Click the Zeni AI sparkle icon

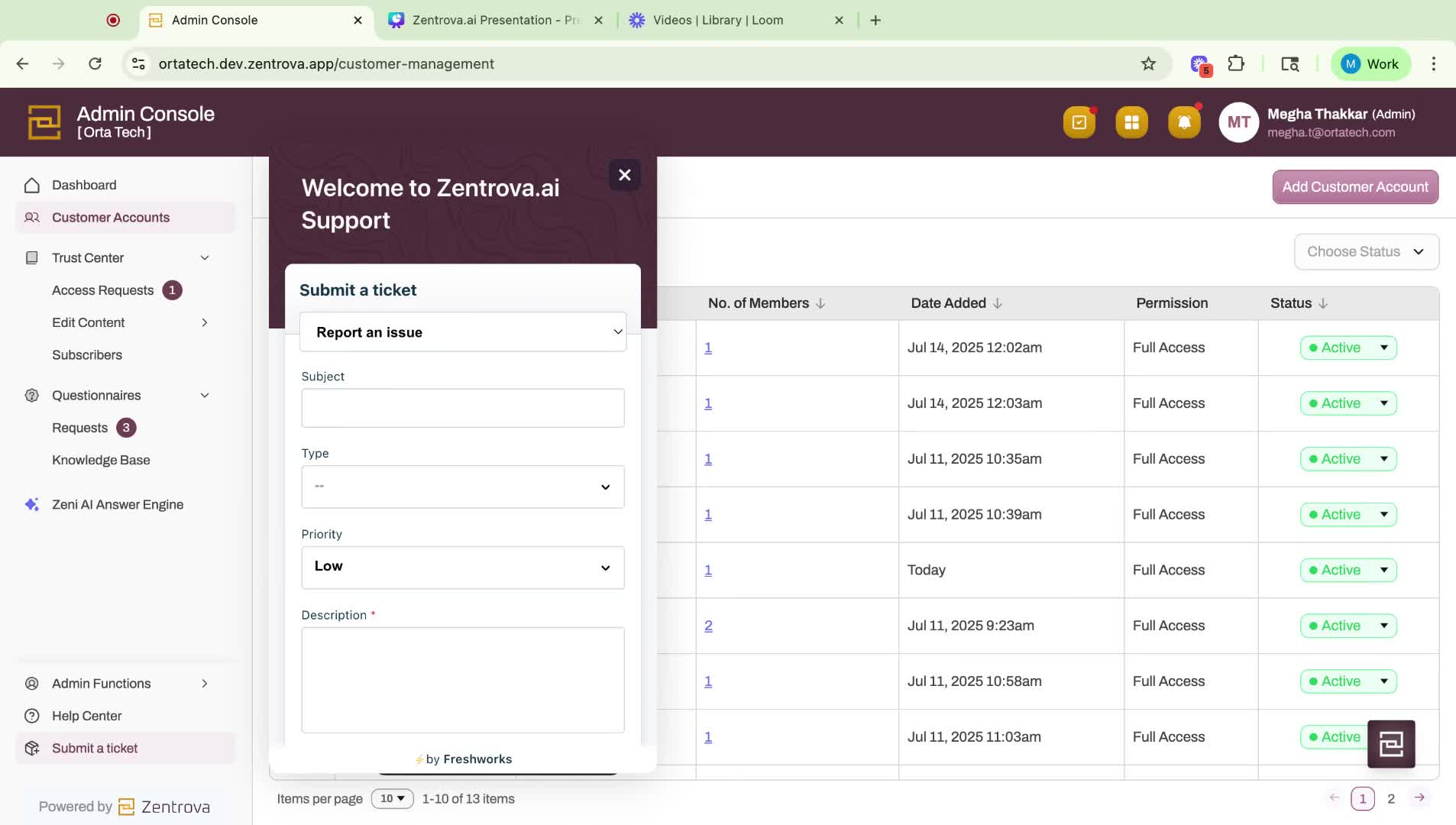coord(32,504)
